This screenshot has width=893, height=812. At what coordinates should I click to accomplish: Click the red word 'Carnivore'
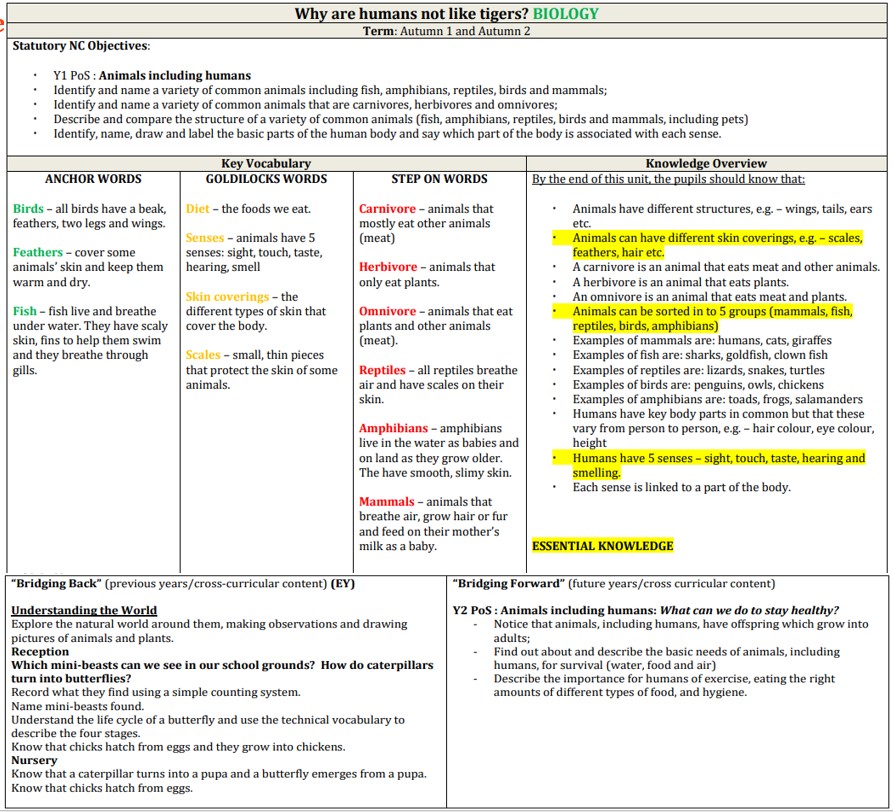[388, 209]
